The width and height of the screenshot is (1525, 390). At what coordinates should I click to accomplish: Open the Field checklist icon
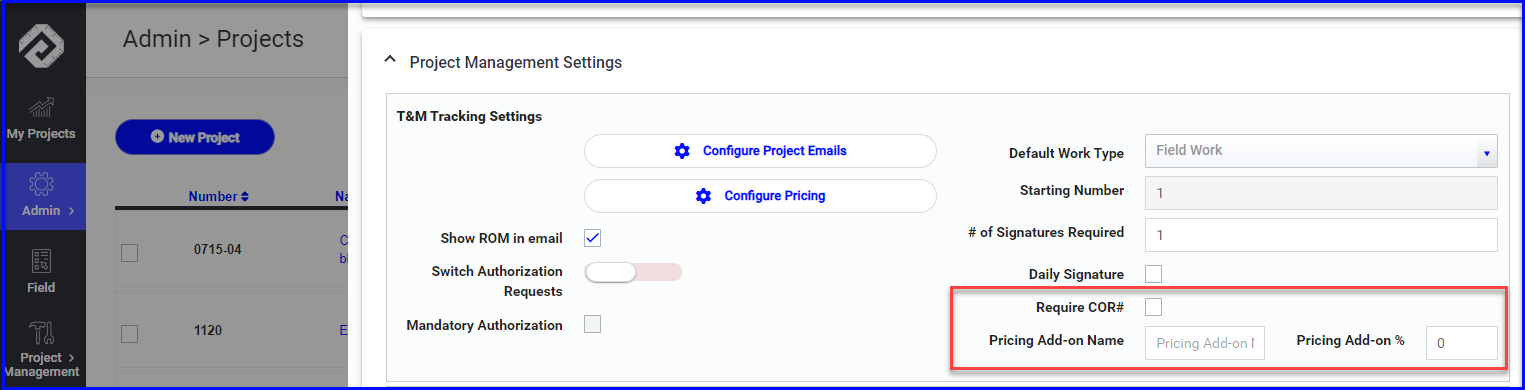click(x=42, y=262)
